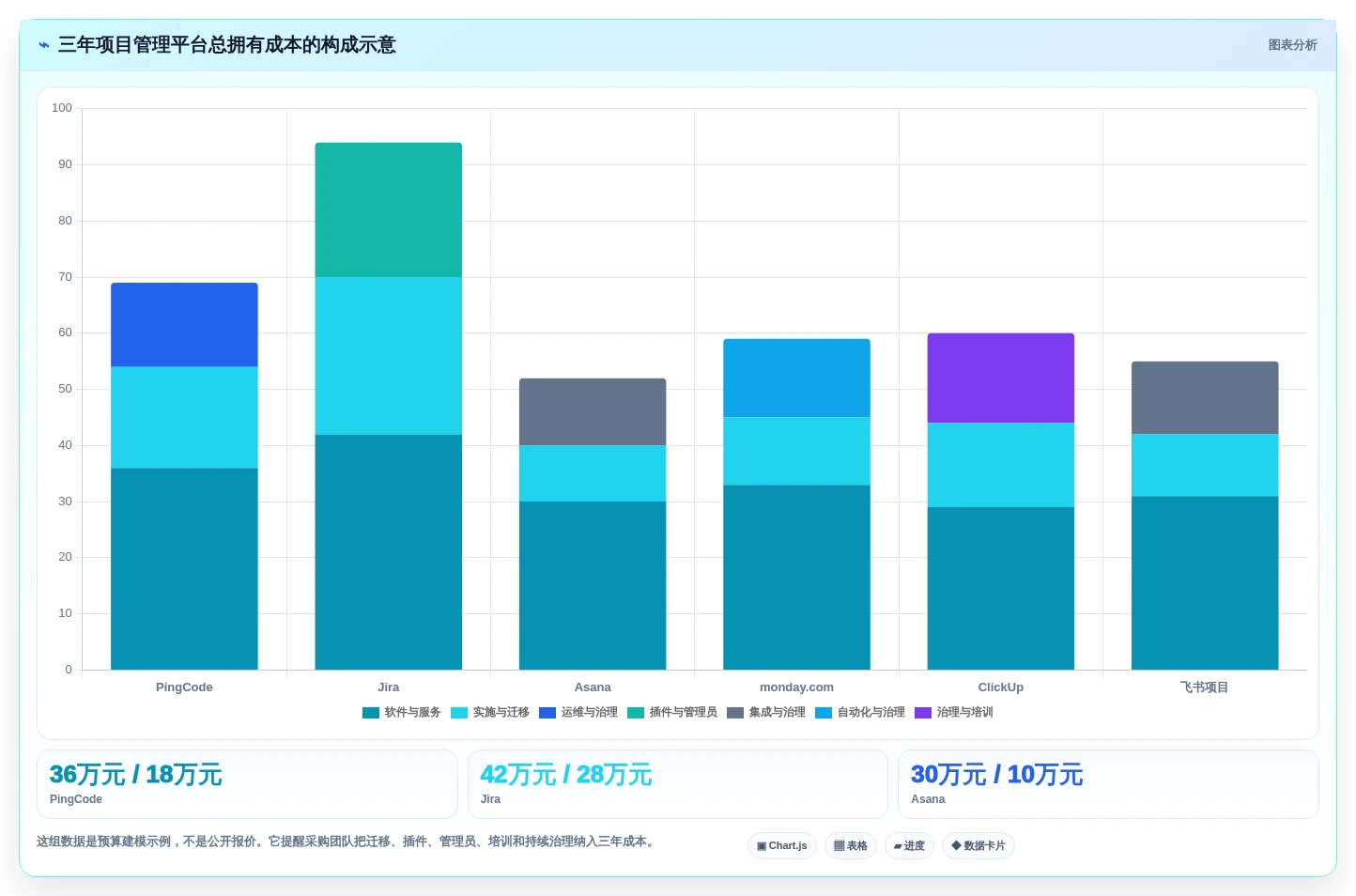
Task: Open the Jira 42万元 / 28万元 card
Action: point(677,784)
